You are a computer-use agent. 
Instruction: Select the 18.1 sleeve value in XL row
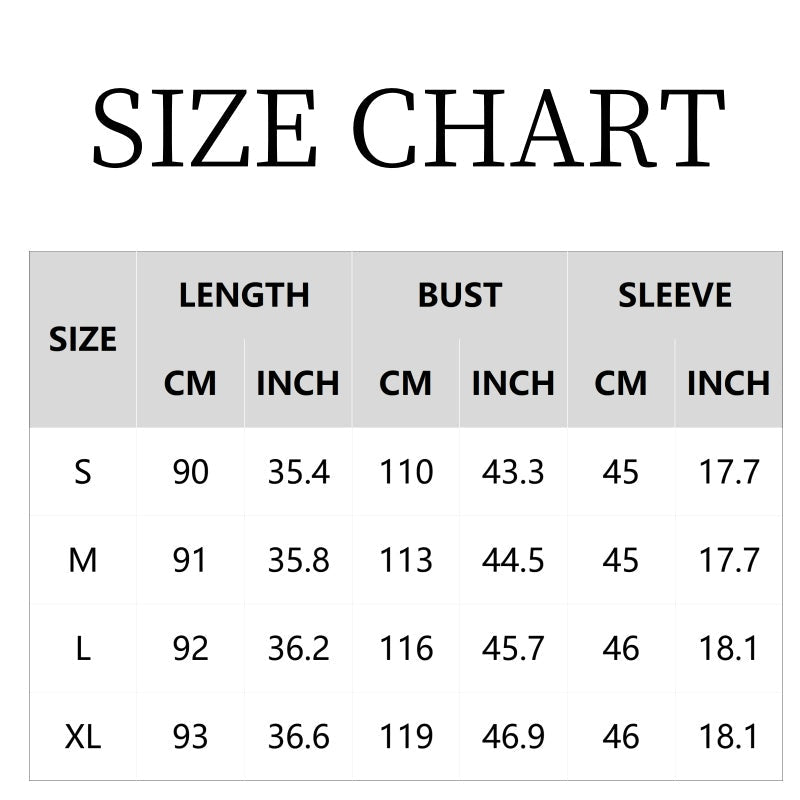pyautogui.click(x=729, y=737)
